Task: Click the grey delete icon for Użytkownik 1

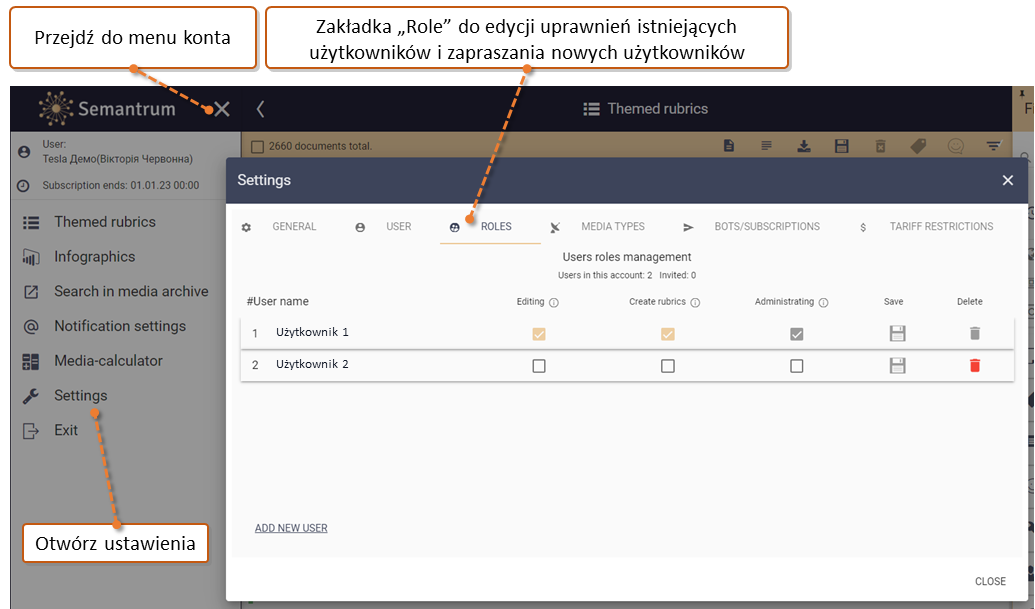Action: (x=974, y=333)
